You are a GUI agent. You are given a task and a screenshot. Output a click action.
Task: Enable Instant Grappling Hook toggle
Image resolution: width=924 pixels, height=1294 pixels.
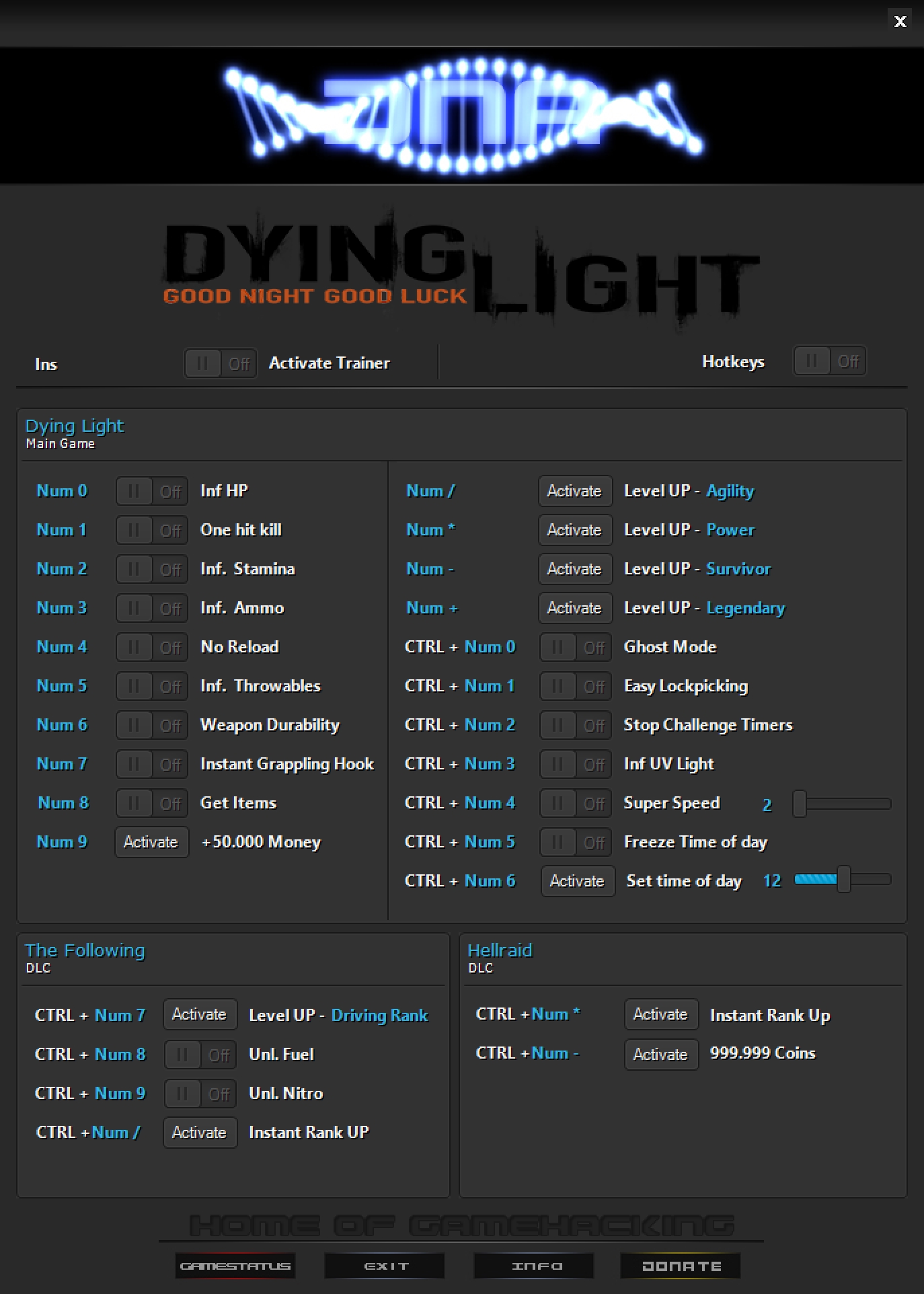[152, 765]
